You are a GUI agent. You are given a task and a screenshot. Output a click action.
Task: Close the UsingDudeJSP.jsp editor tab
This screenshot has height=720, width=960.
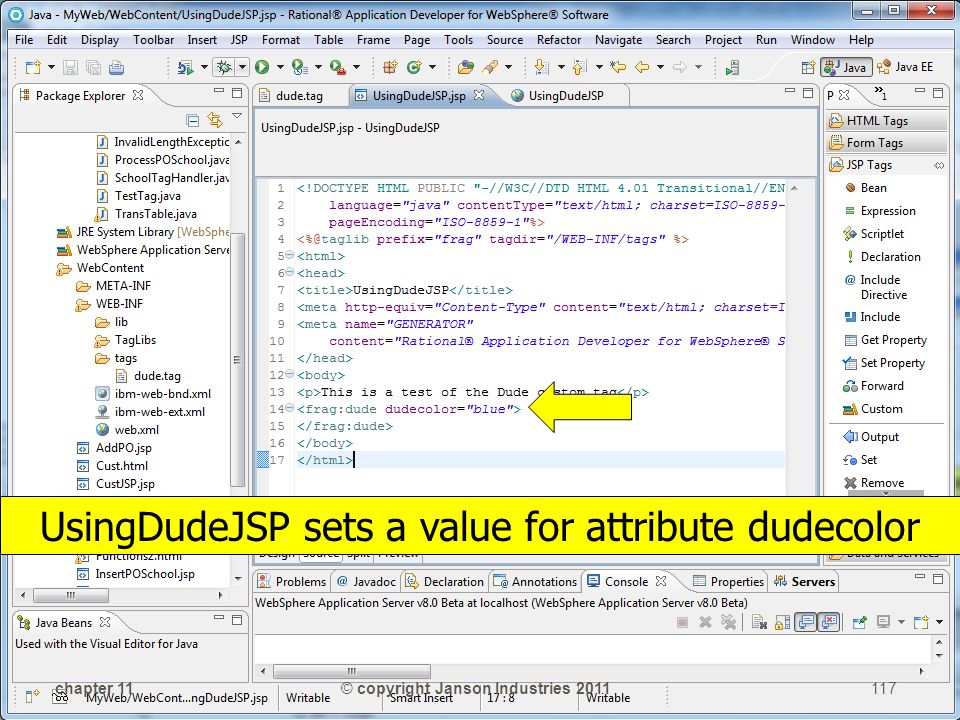[479, 95]
